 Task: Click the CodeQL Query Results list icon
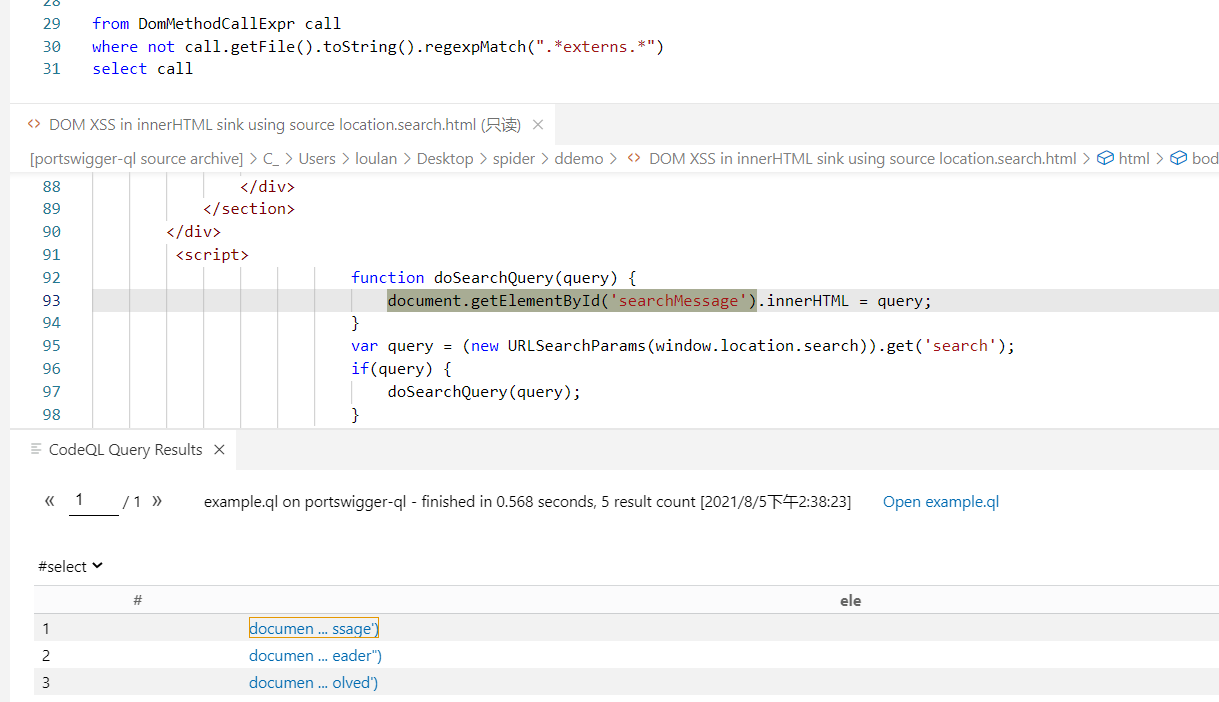(x=36, y=450)
